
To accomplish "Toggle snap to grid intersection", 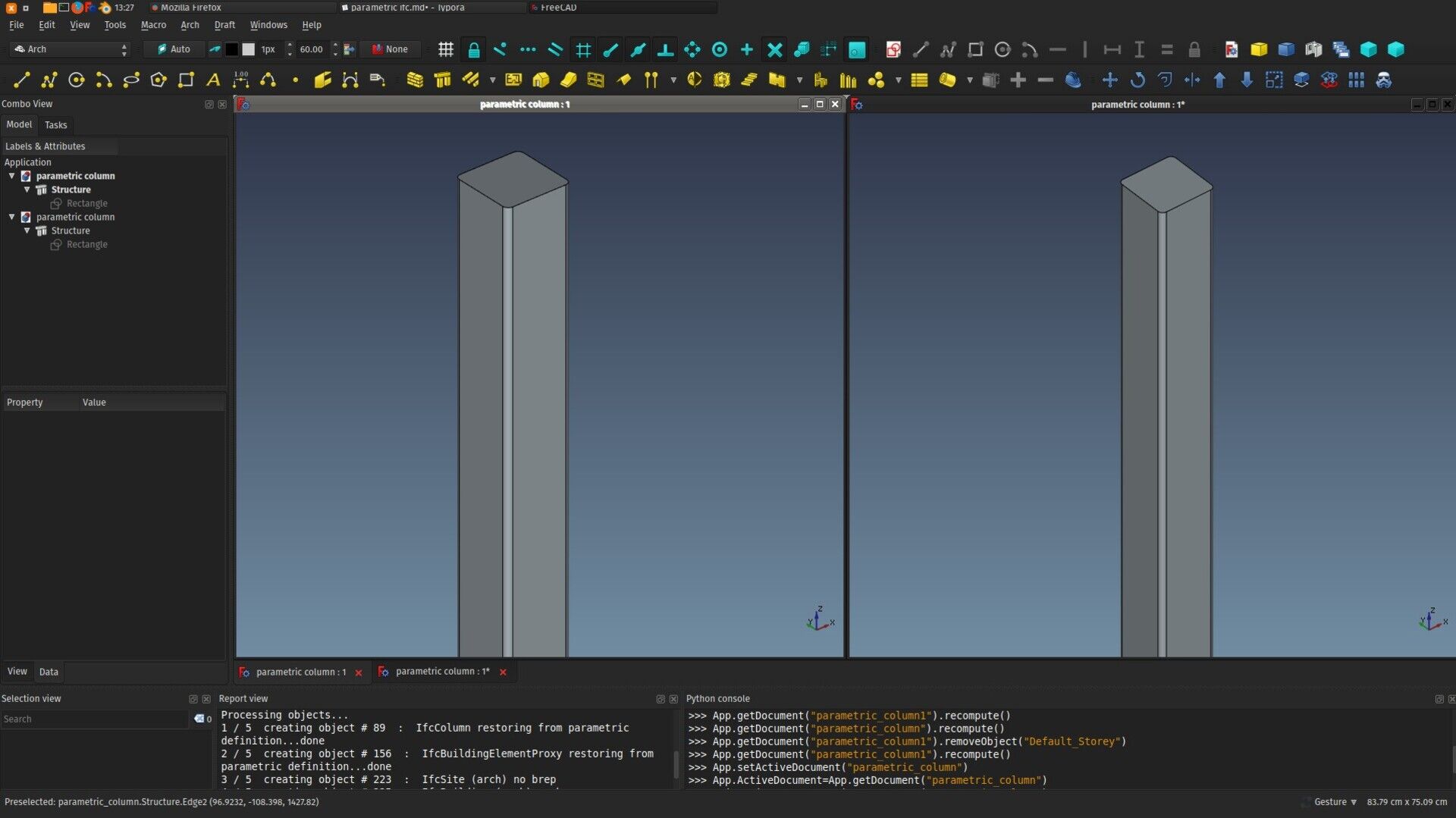I will (582, 50).
